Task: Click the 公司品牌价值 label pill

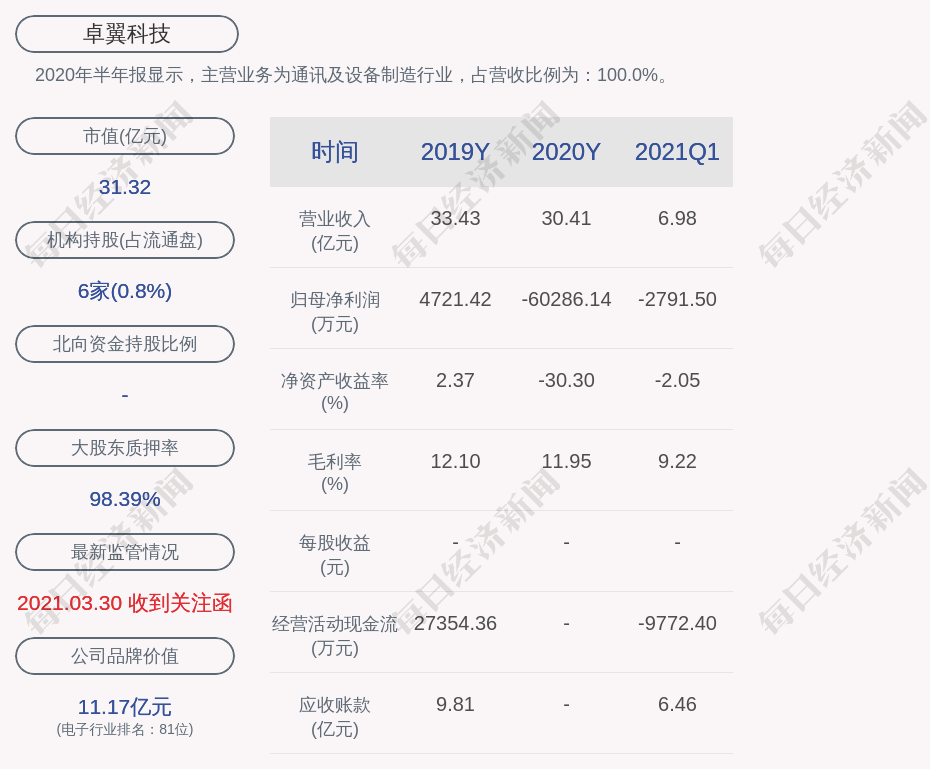Action: [125, 656]
